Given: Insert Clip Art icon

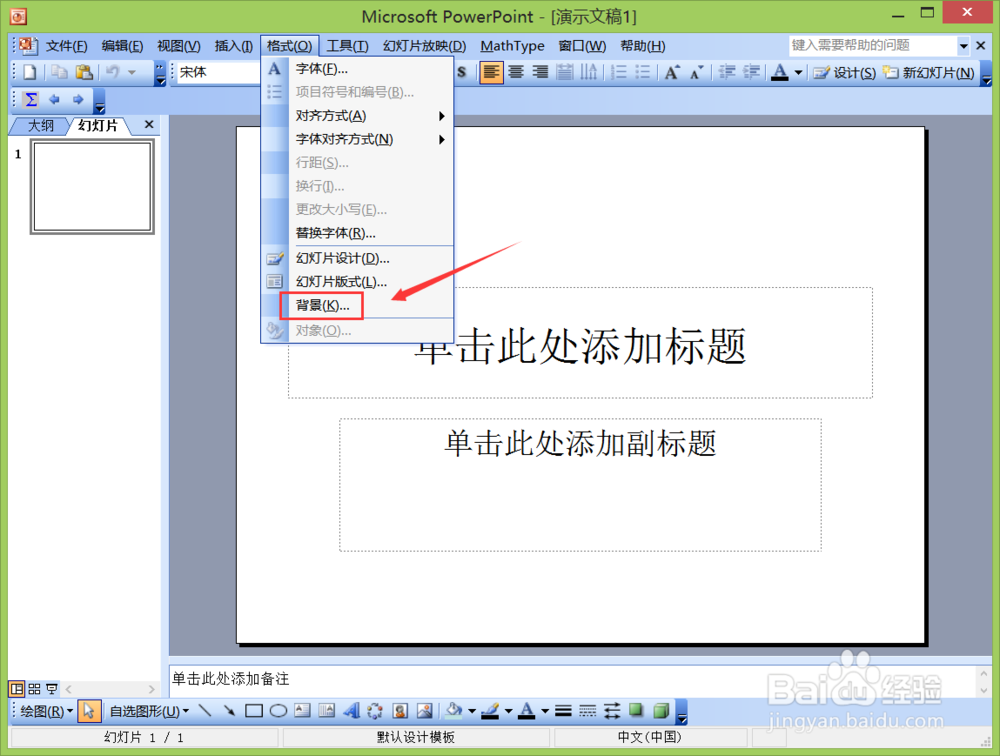Looking at the screenshot, I should tap(400, 710).
